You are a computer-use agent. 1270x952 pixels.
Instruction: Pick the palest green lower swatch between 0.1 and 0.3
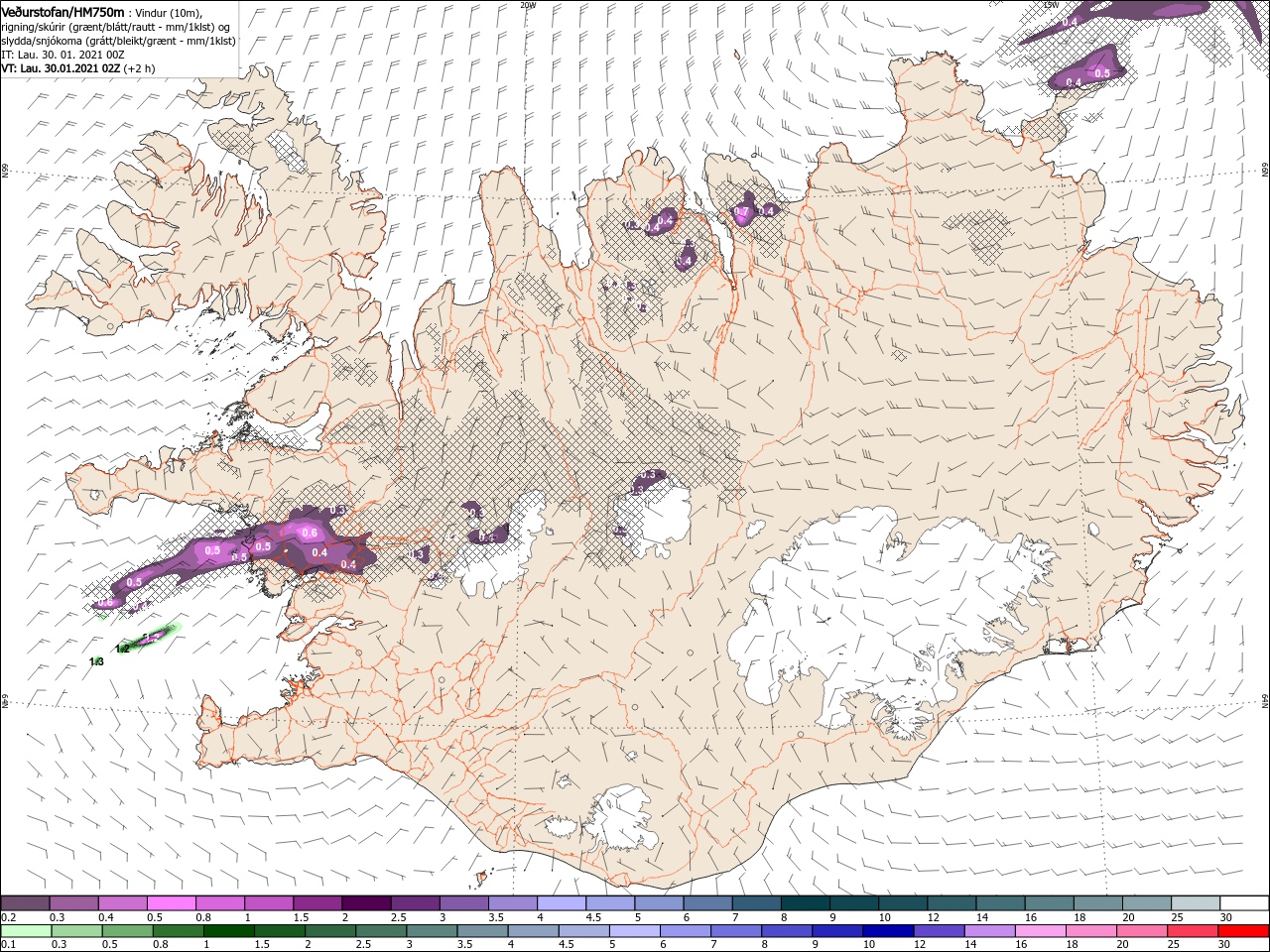25,931
